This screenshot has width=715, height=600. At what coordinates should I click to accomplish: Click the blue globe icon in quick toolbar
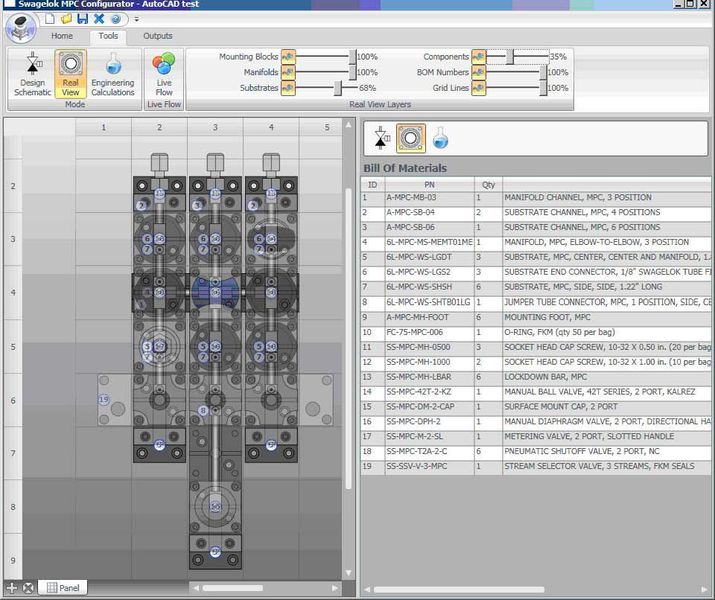click(x=116, y=19)
